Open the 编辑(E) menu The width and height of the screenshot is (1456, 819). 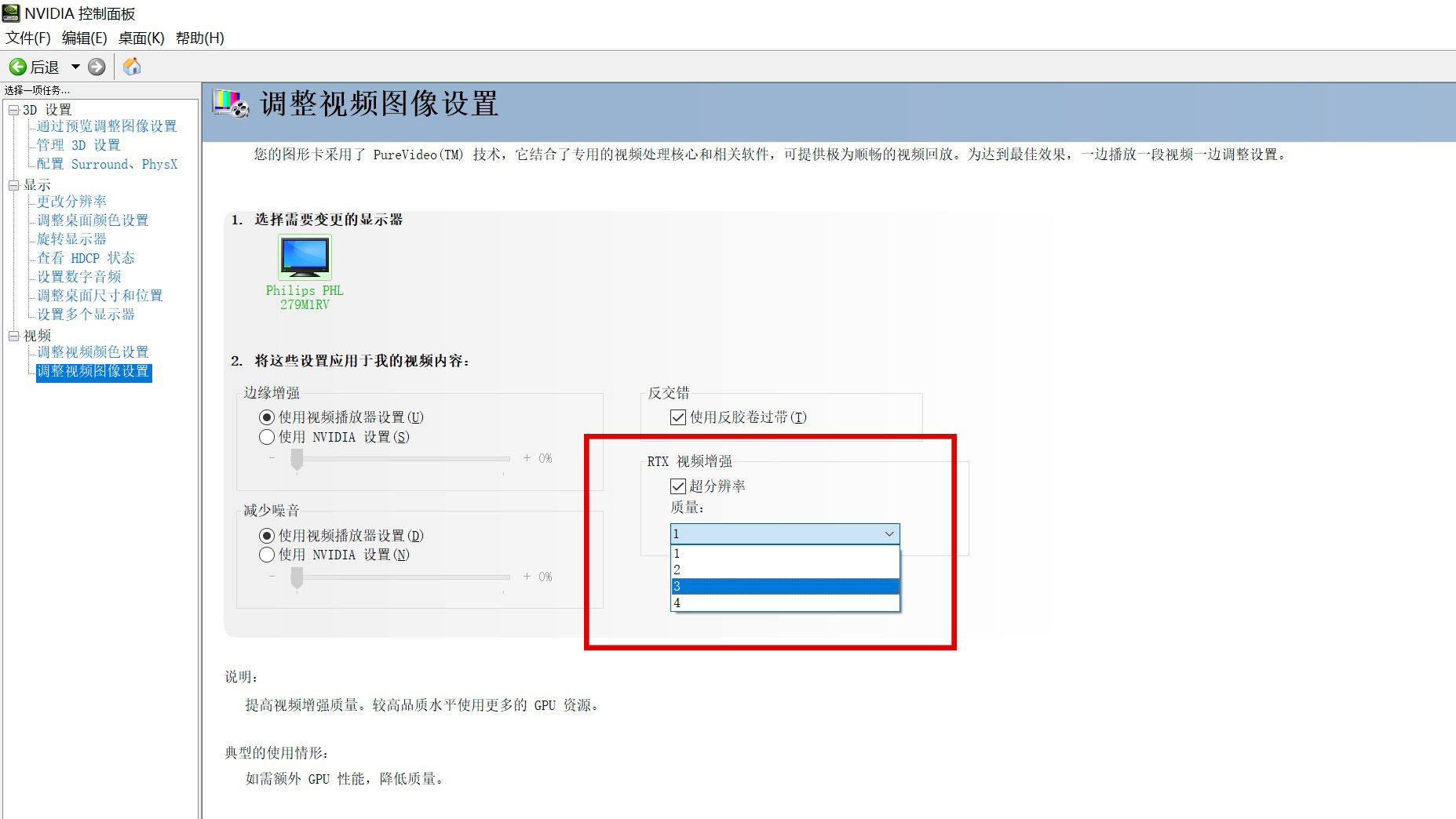tap(85, 38)
